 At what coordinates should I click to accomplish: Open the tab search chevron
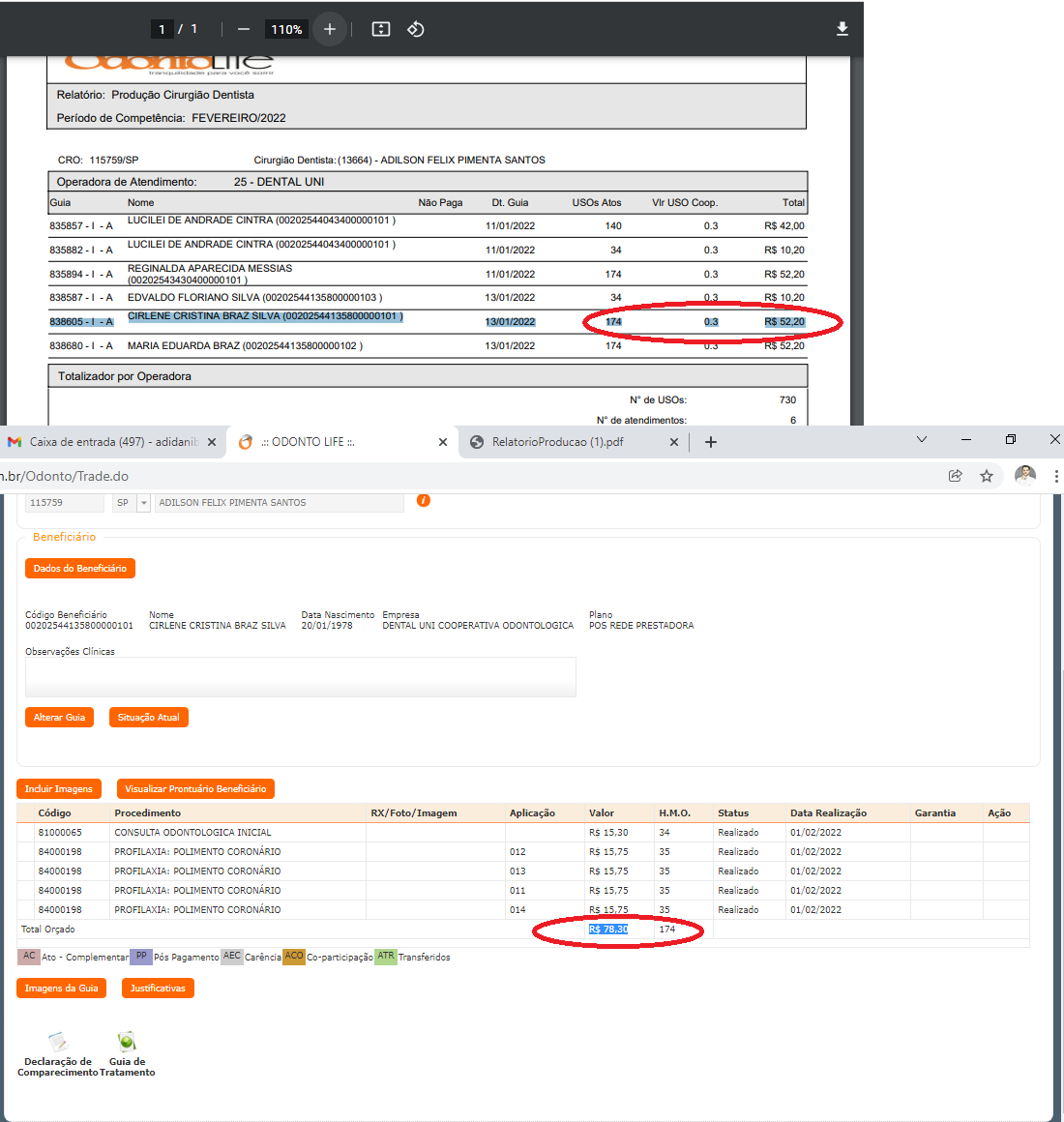click(922, 440)
